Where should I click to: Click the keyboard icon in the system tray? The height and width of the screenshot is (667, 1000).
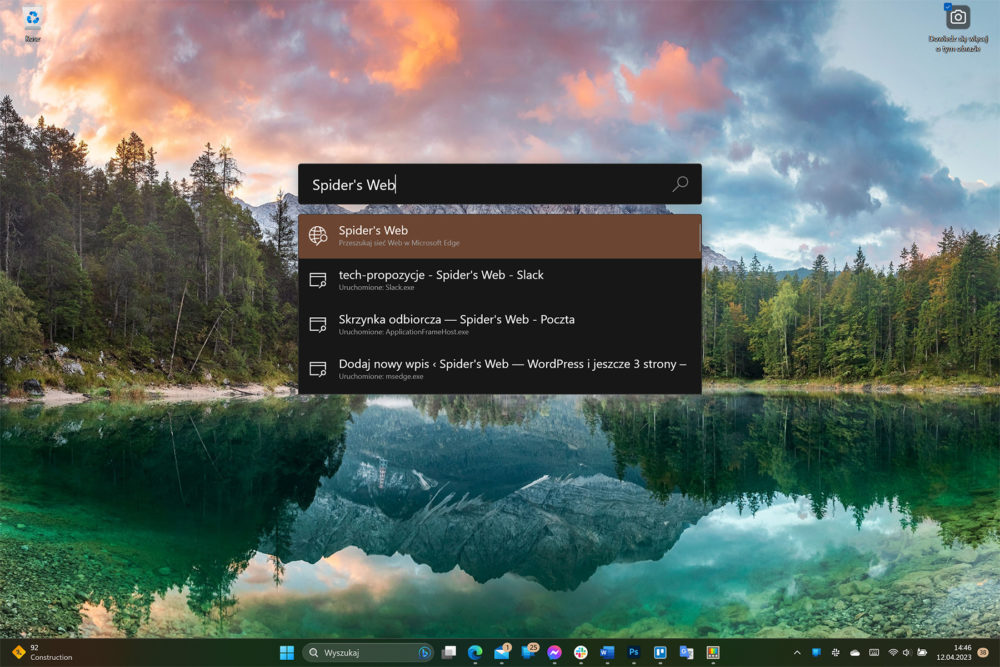coord(874,652)
